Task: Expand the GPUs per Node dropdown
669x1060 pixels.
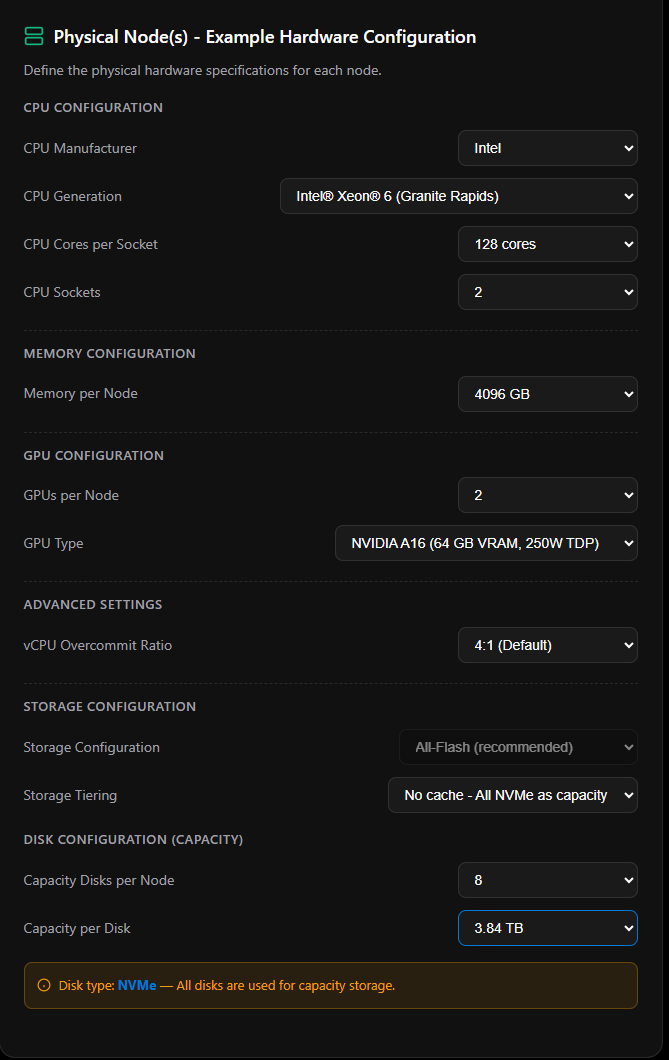Action: pyautogui.click(x=547, y=495)
